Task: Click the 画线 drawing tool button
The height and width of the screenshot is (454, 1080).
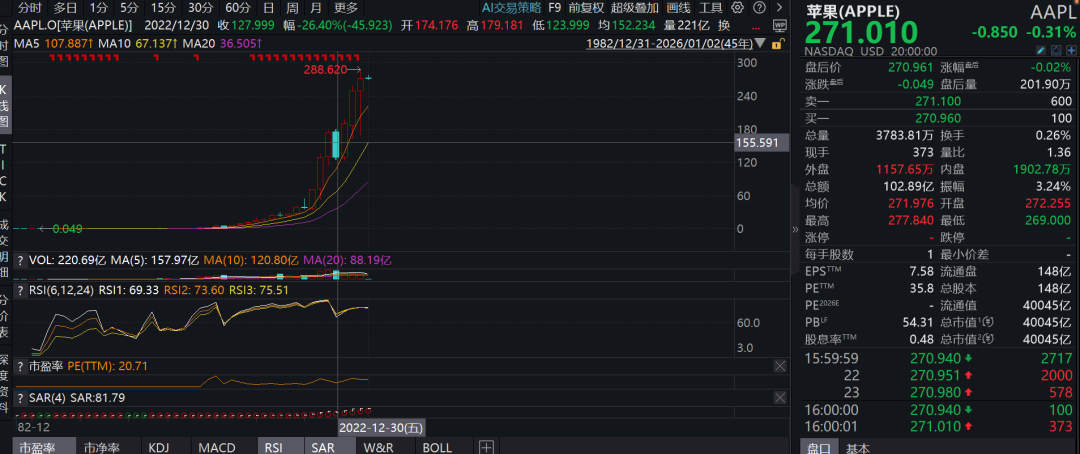Action: [679, 7]
